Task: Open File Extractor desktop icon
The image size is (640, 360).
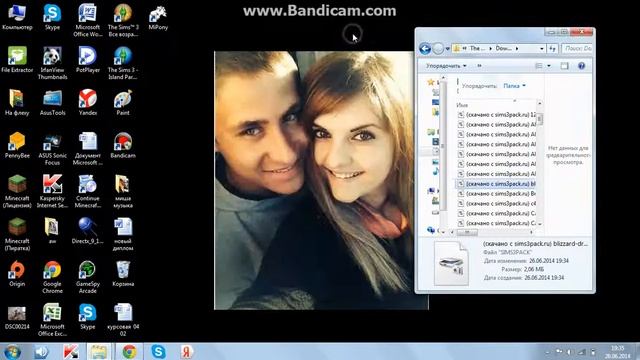Action: point(17,60)
